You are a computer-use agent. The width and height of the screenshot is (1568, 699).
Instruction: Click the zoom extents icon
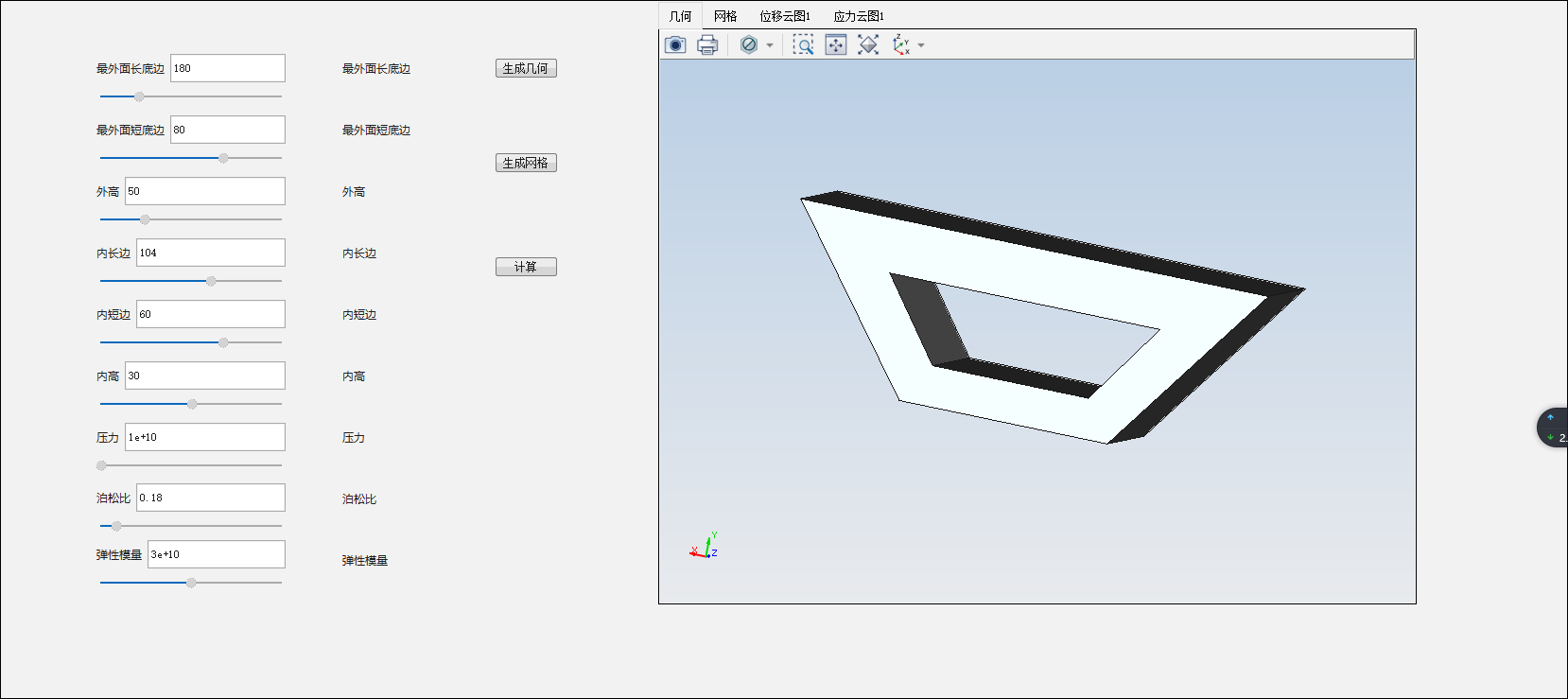[x=868, y=44]
